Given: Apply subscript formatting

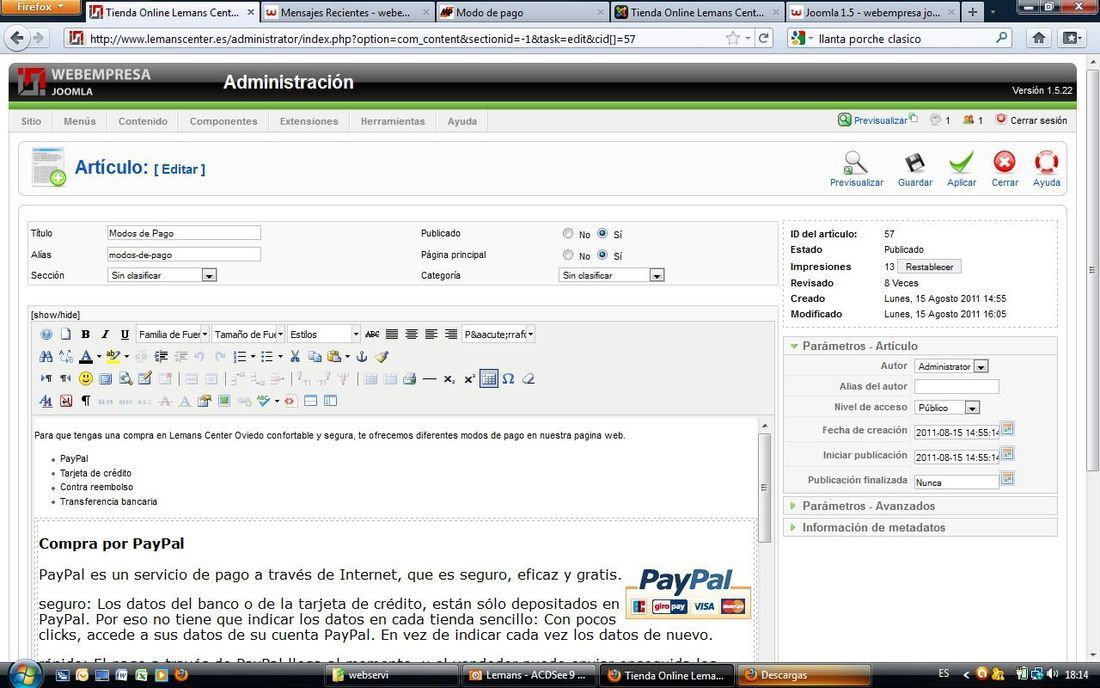Looking at the screenshot, I should tap(449, 379).
